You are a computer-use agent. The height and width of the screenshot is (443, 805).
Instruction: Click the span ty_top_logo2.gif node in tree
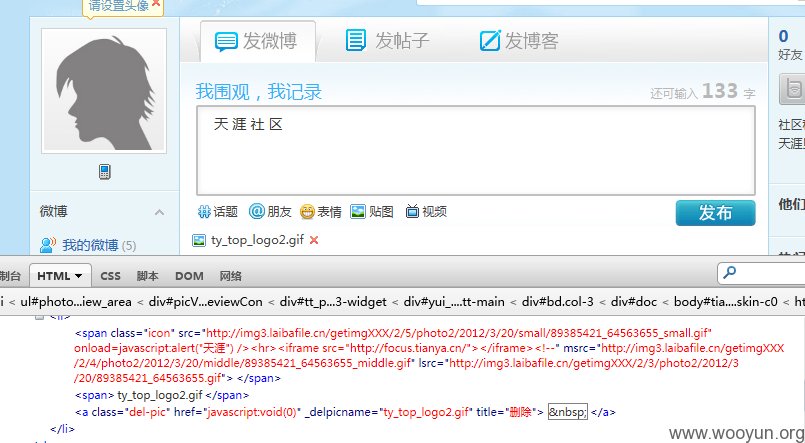click(162, 395)
